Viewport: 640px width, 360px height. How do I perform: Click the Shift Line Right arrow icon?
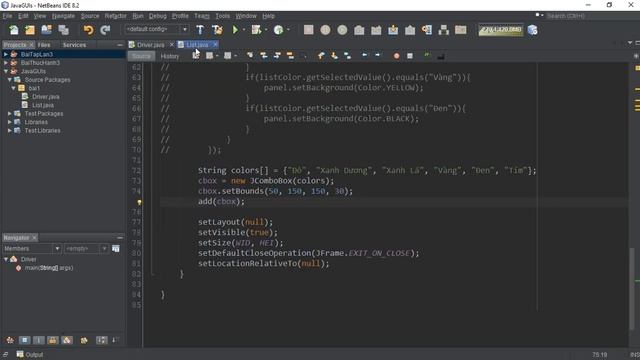coord(377,56)
